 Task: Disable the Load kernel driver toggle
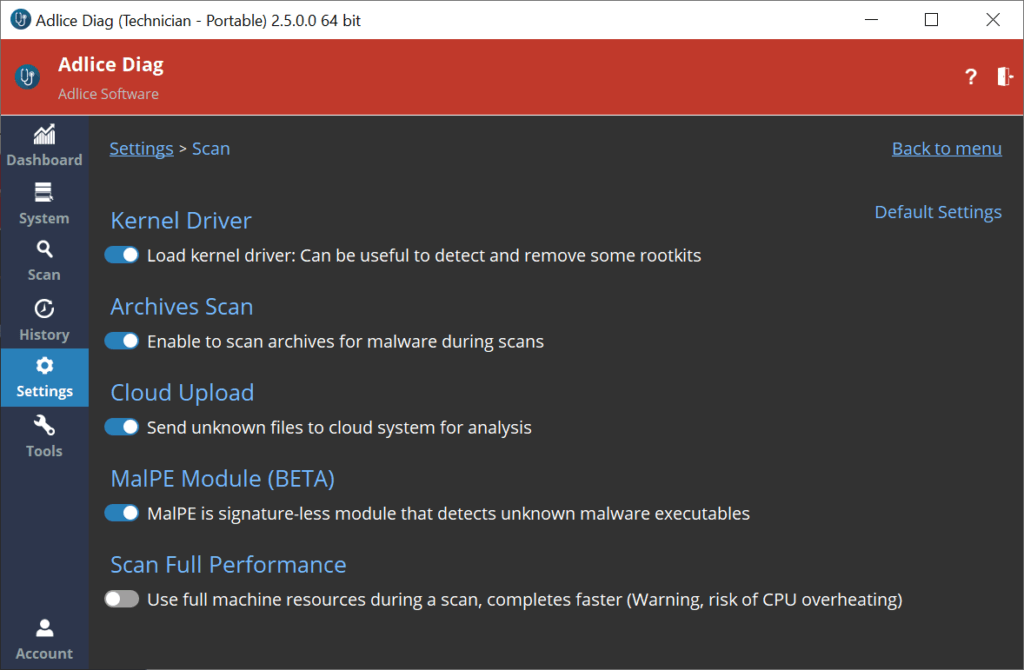coord(122,255)
